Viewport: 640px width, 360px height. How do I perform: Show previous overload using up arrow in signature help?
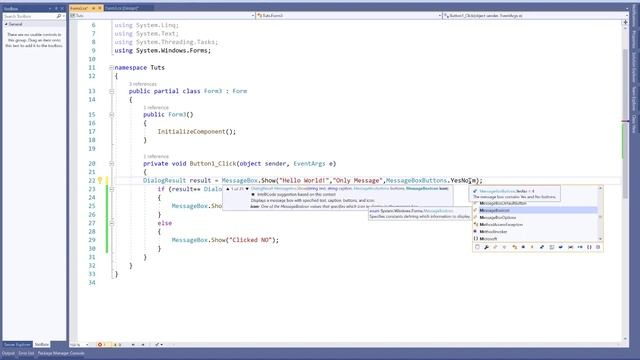click(x=228, y=189)
